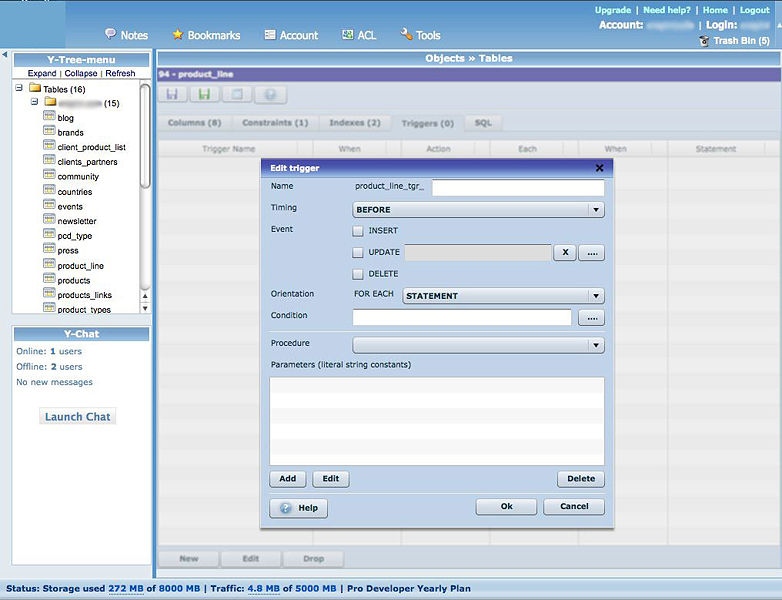Open the Account menu in top bar
Image resolution: width=782 pixels, height=600 pixels.
coord(290,35)
